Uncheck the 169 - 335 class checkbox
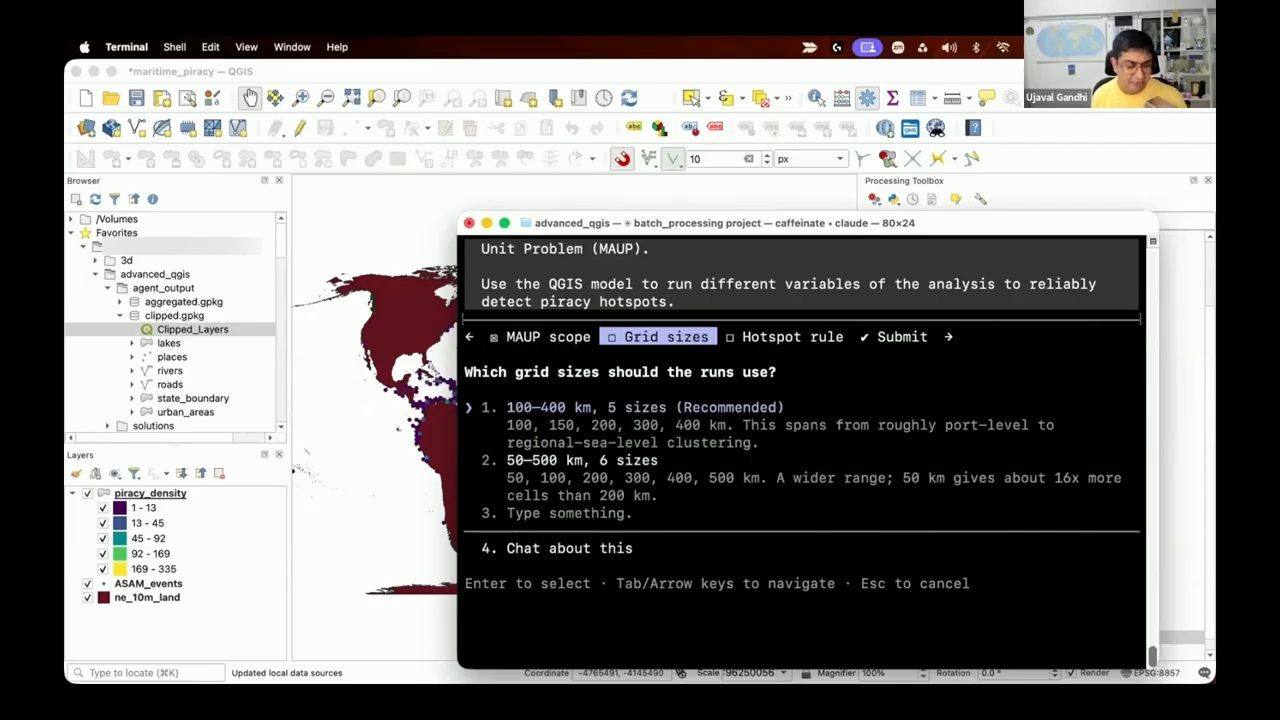Viewport: 1280px width, 720px height. click(x=102, y=569)
